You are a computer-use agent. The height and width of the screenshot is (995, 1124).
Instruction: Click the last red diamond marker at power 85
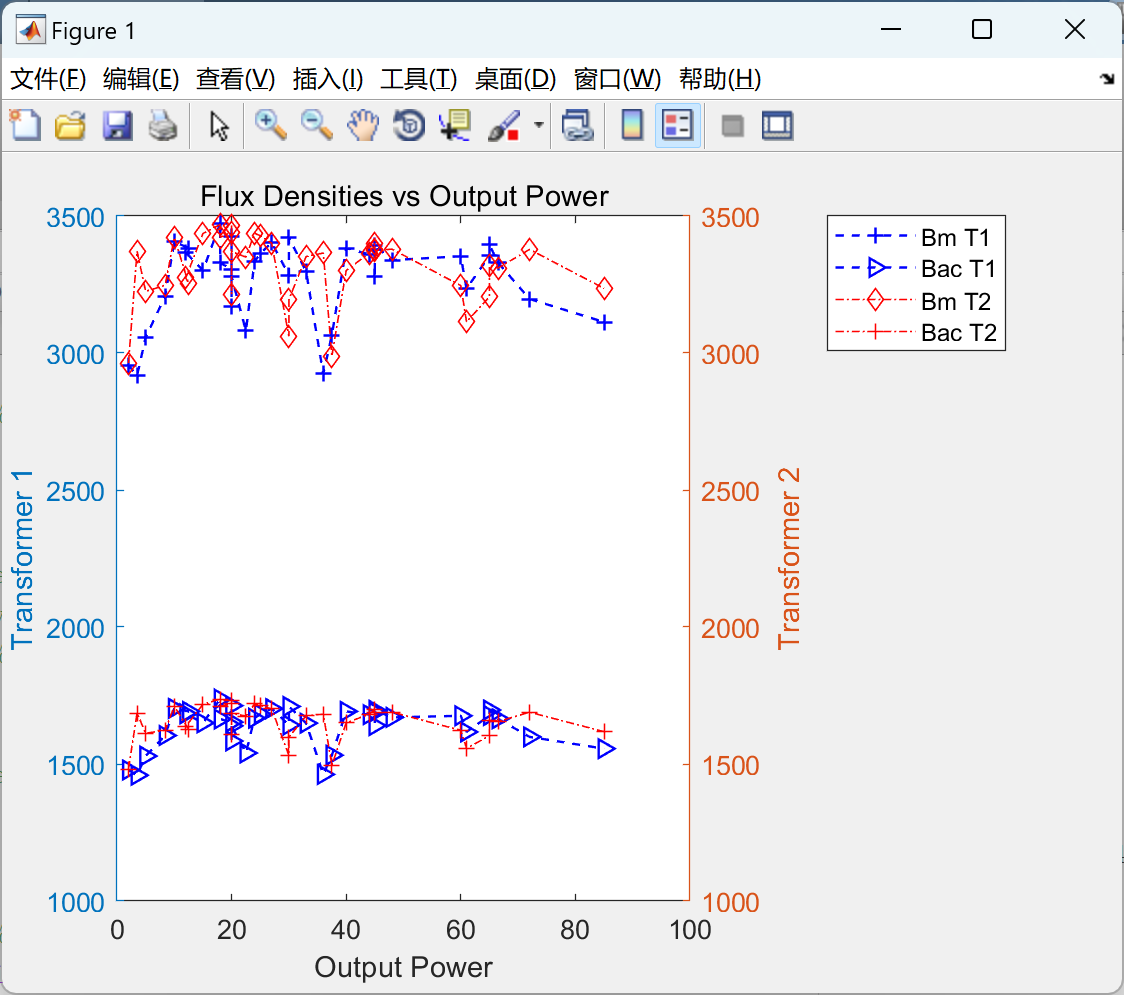pos(604,288)
